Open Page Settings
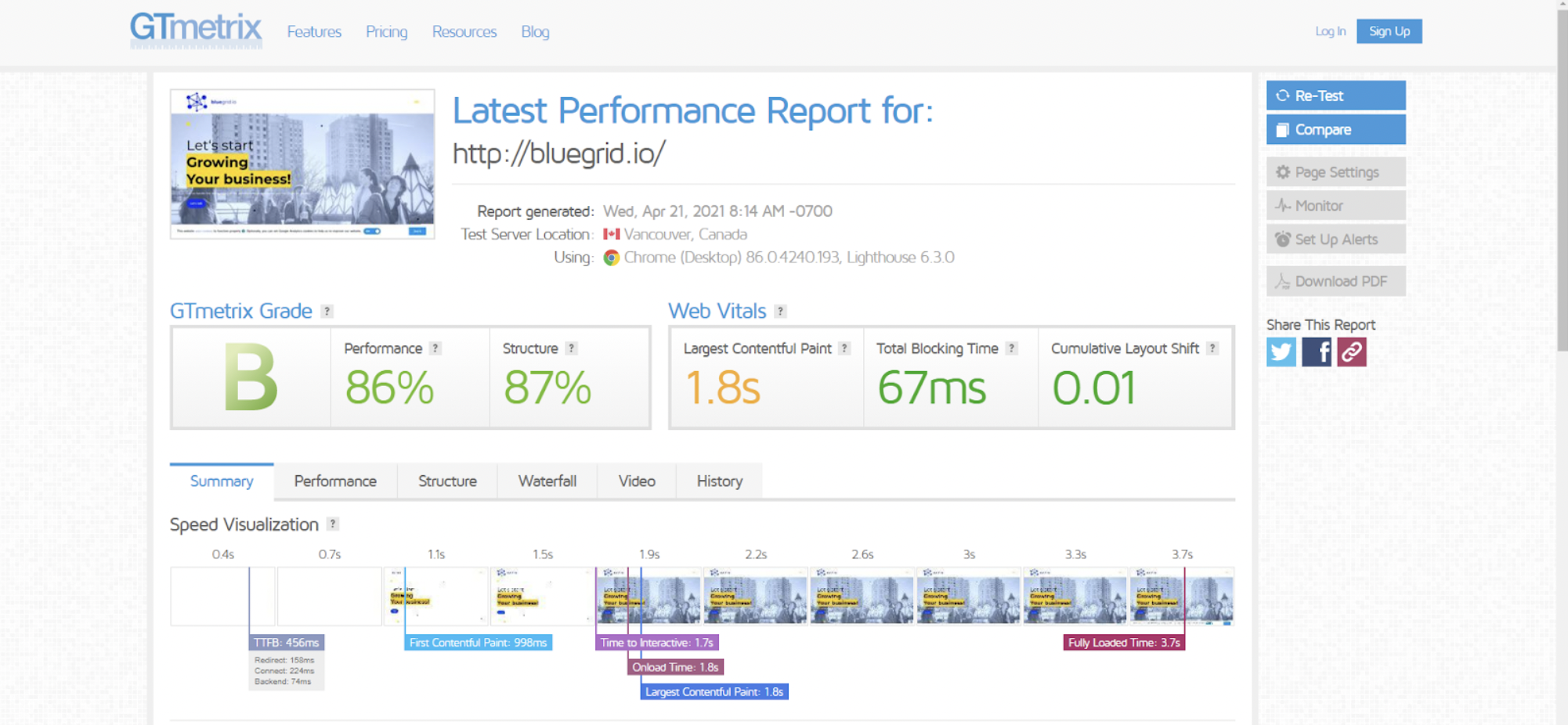 (1336, 172)
